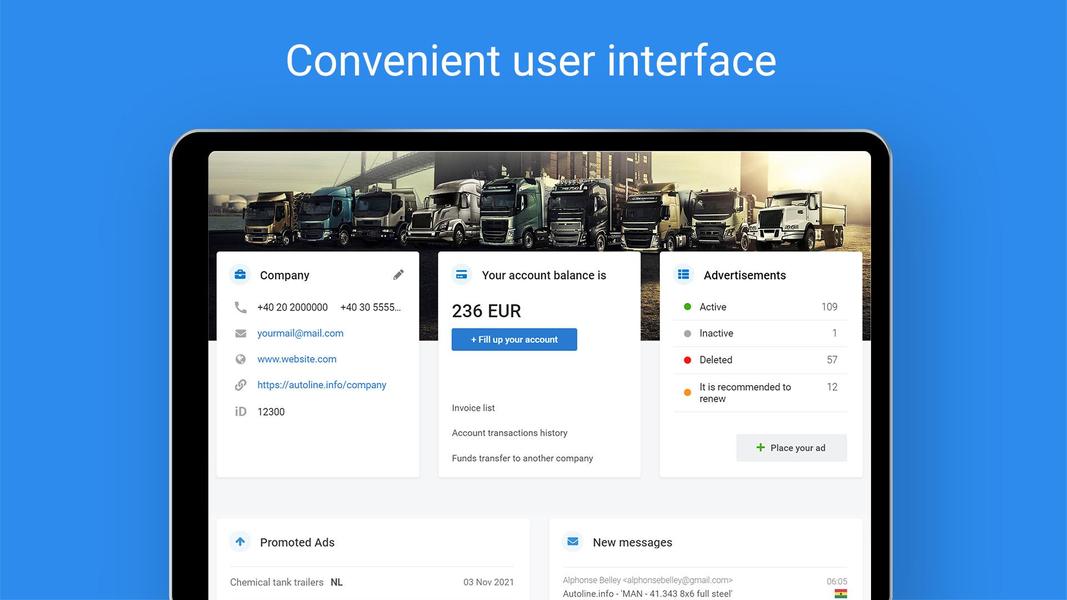Open the www.website.com link
1067x600 pixels.
coord(297,359)
